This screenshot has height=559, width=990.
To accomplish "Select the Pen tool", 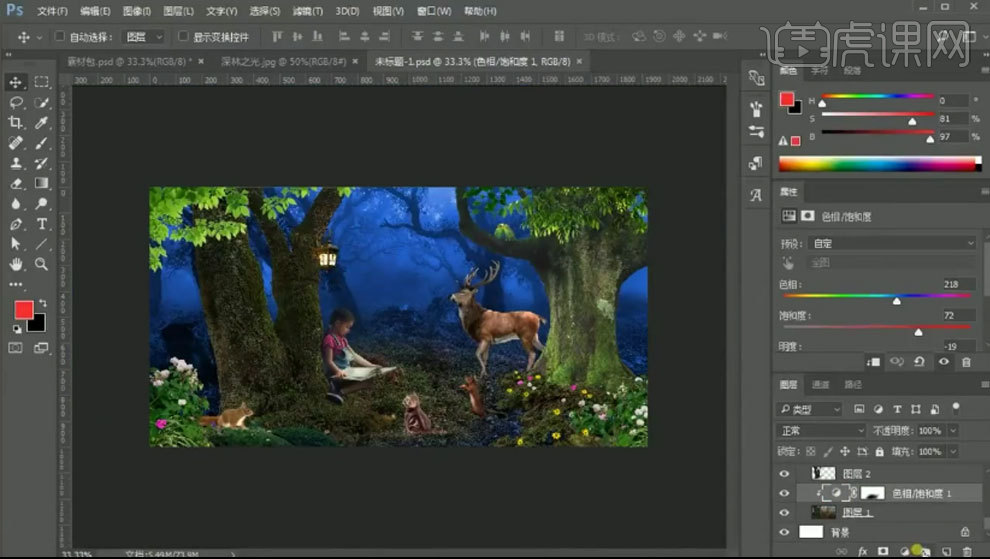I will click(16, 224).
